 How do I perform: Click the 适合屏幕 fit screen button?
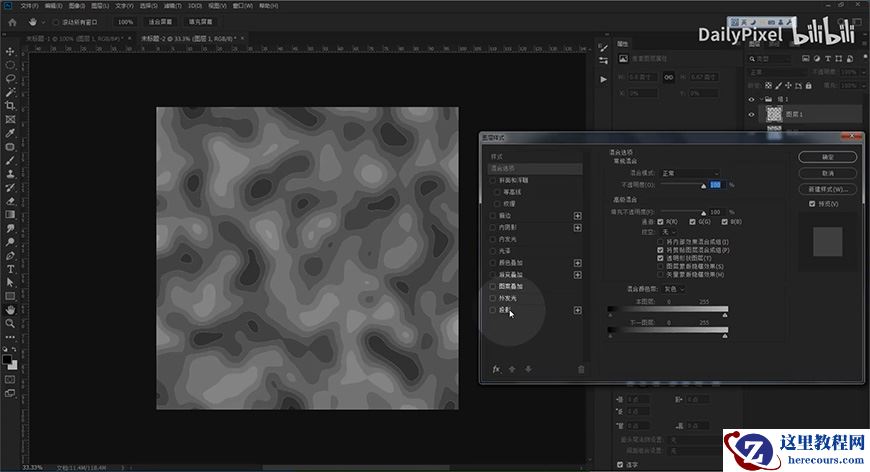pos(160,22)
